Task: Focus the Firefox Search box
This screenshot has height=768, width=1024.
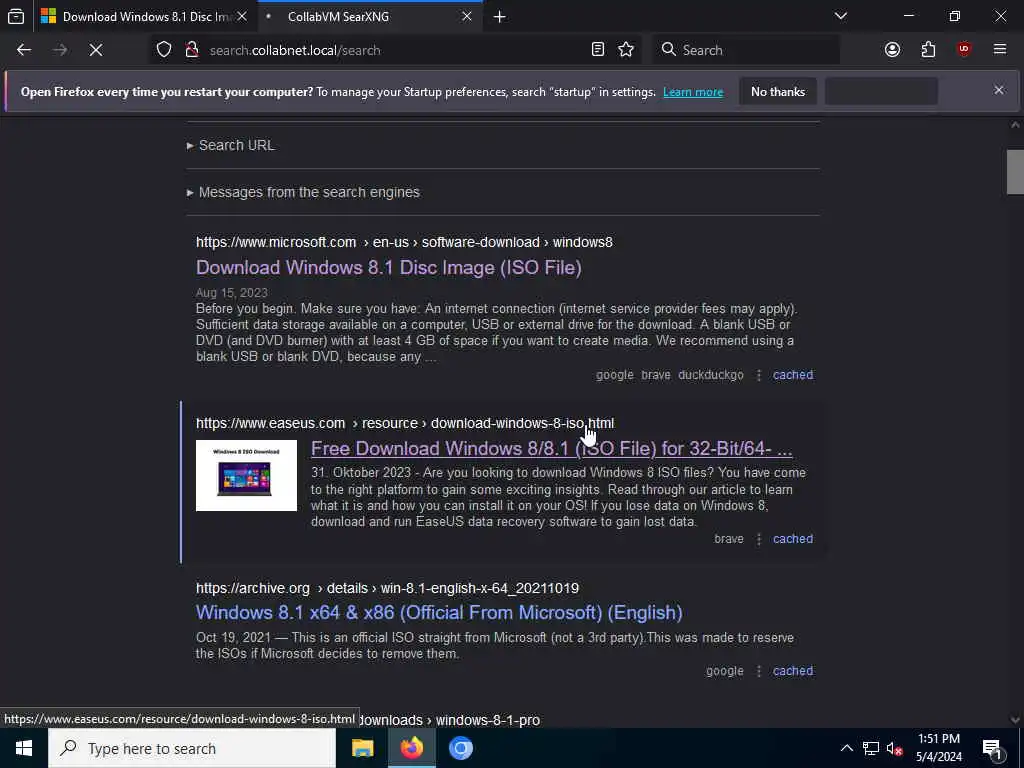Action: pyautogui.click(x=746, y=50)
